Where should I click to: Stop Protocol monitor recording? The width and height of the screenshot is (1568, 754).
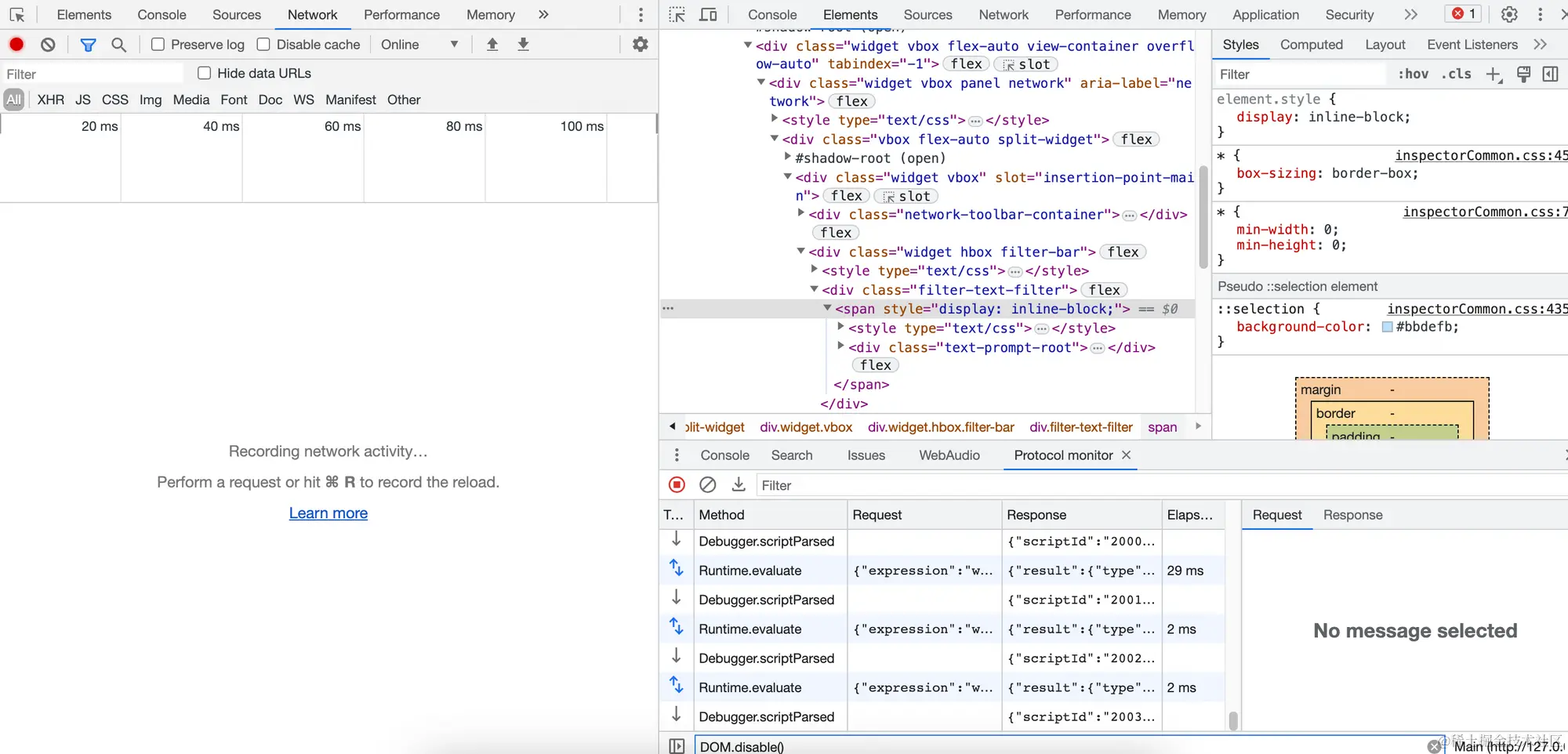(x=677, y=485)
